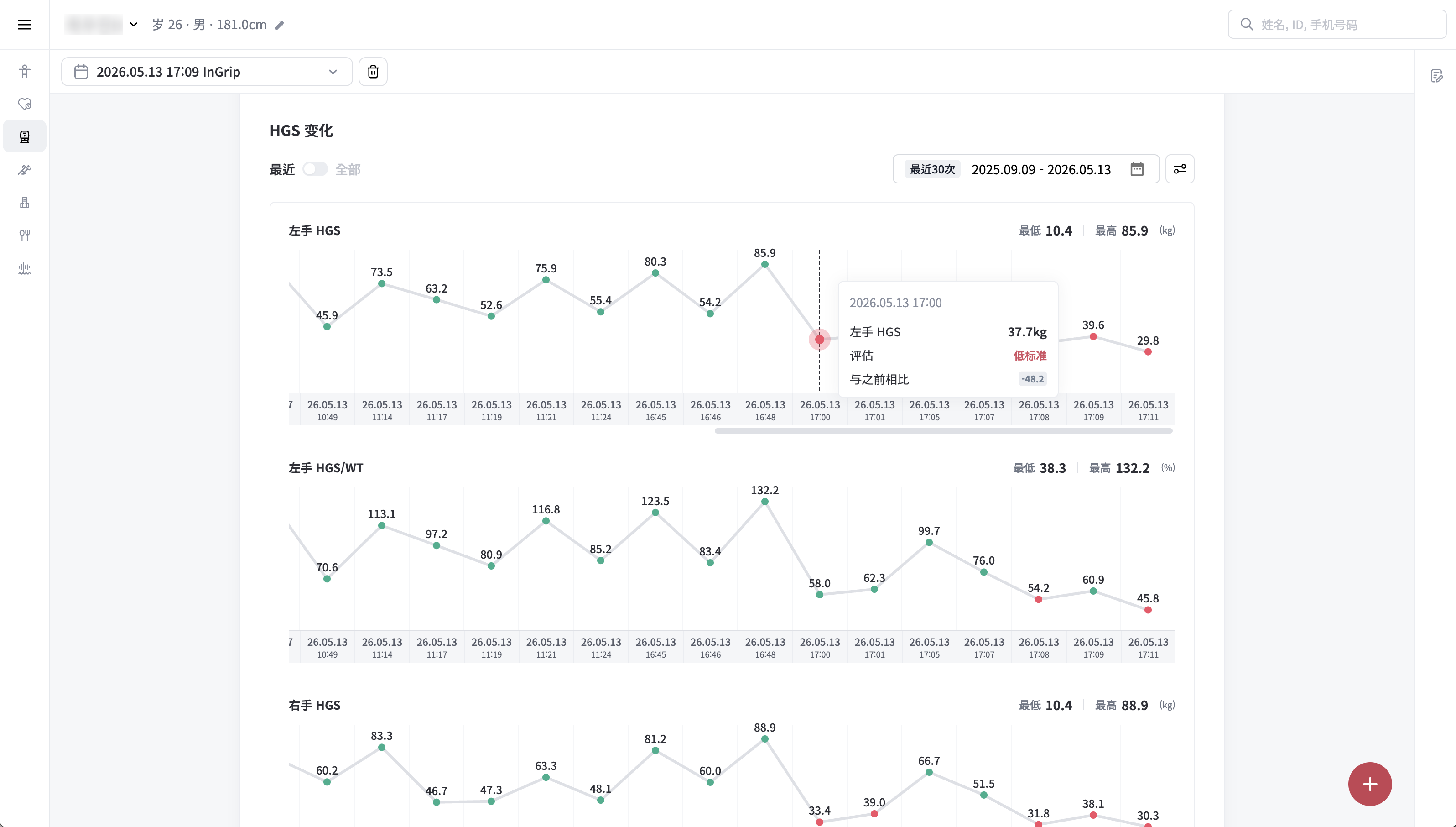Open the hamburger menu
Viewport: 1456px width, 827px height.
(25, 25)
